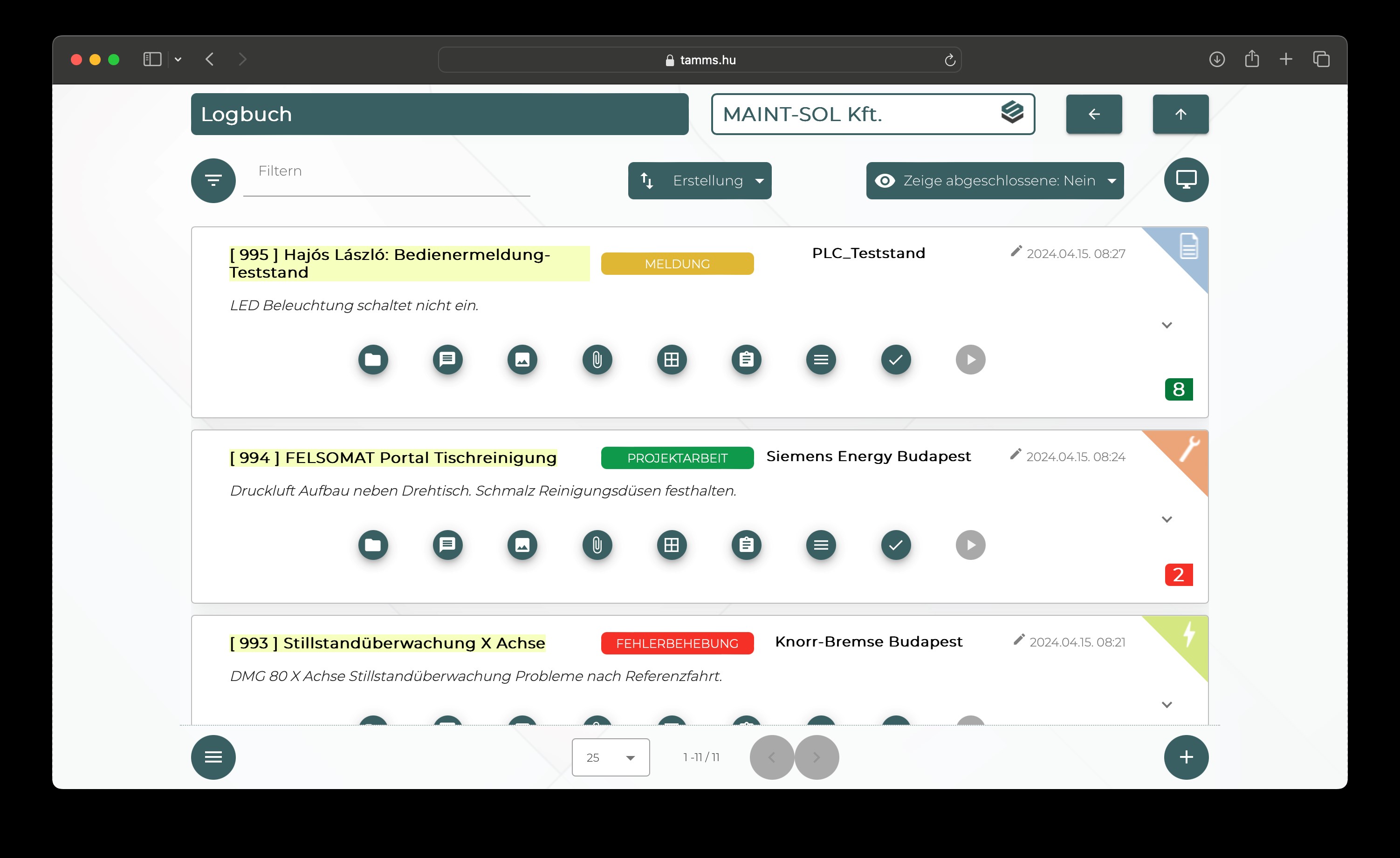Open folder icon for entry 994
This screenshot has height=858, width=1400.
(x=373, y=545)
